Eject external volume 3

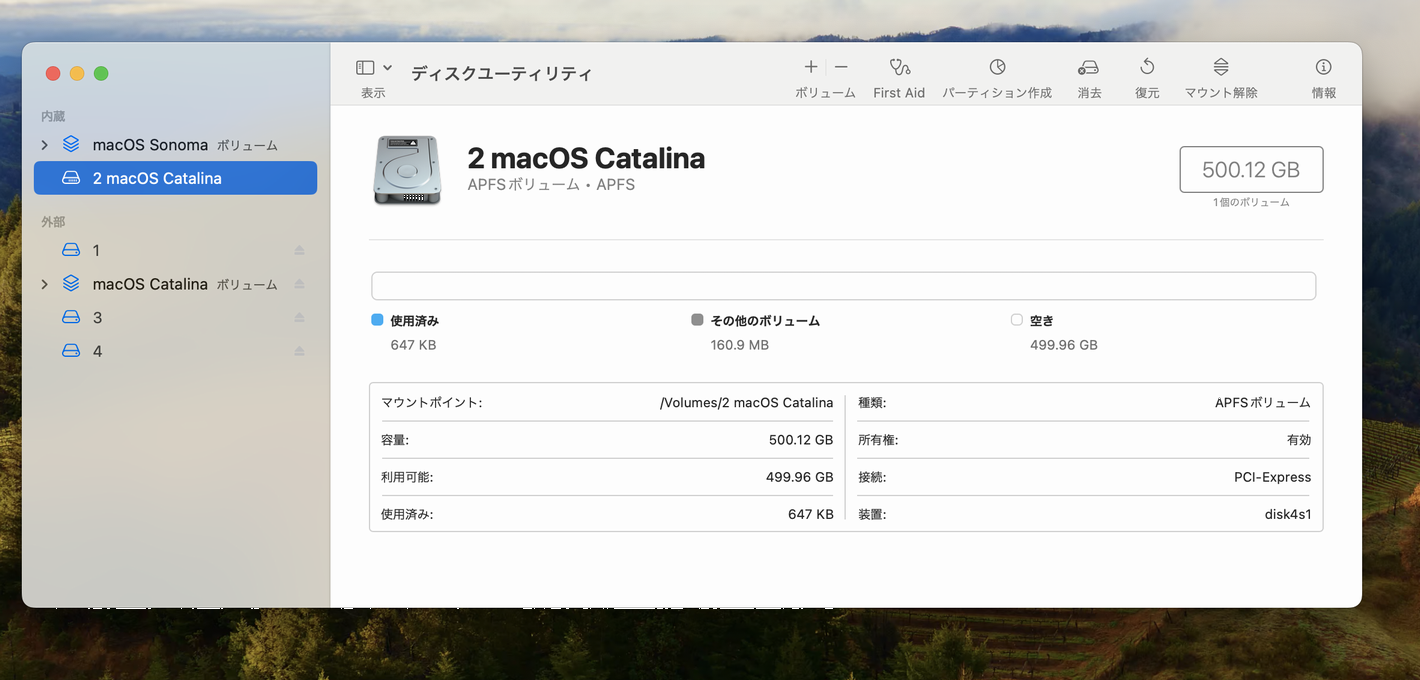click(x=299, y=318)
